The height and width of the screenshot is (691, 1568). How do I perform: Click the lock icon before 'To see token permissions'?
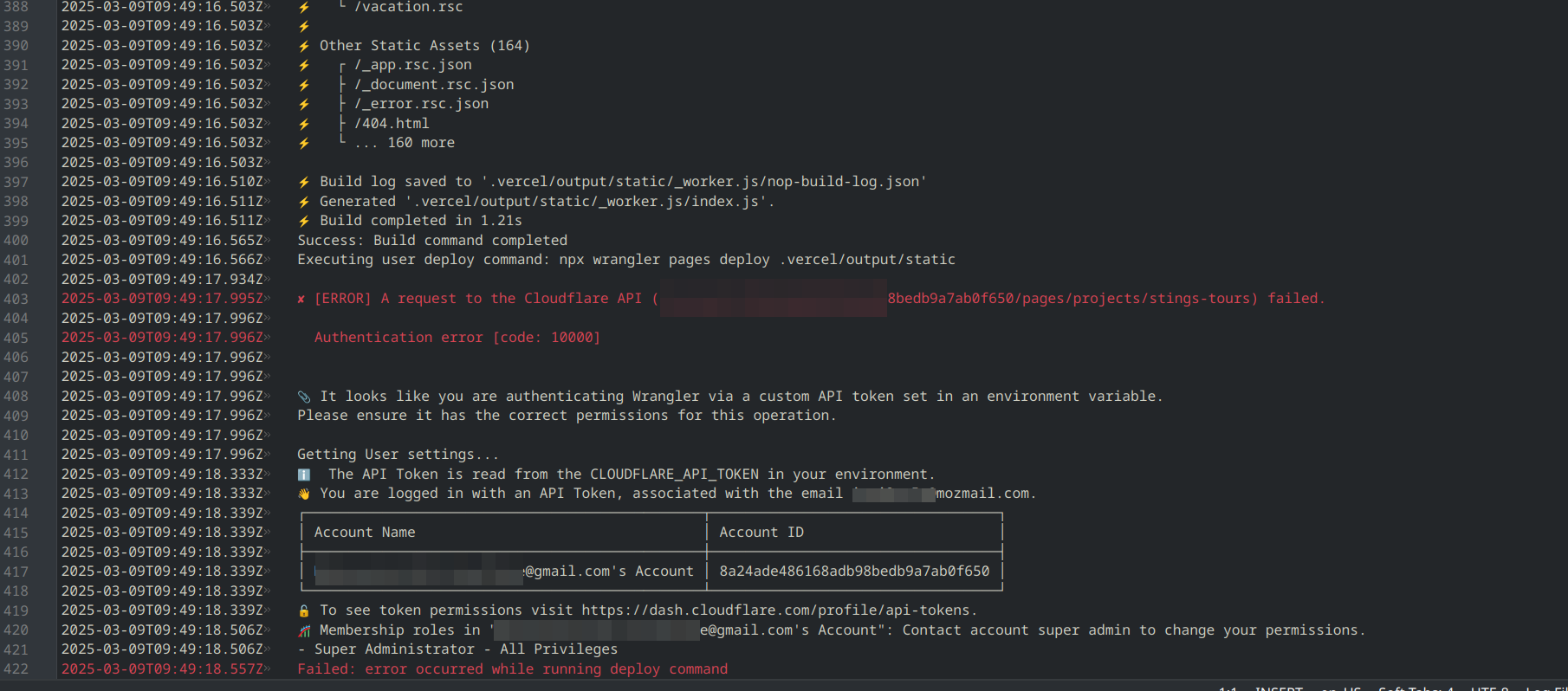[x=304, y=610]
